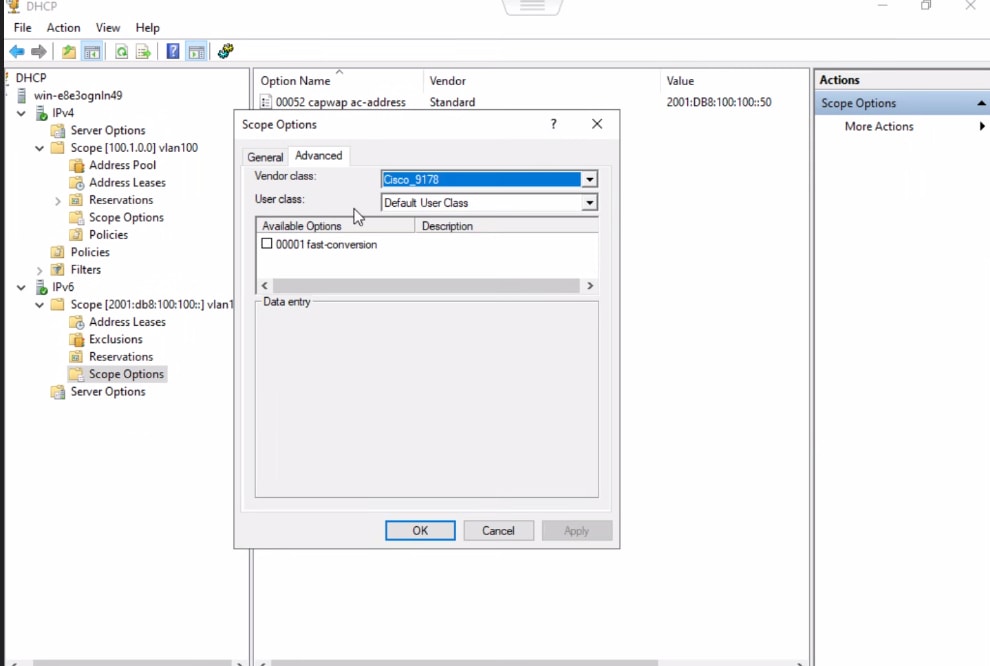Switch to the General tab

[x=264, y=156]
